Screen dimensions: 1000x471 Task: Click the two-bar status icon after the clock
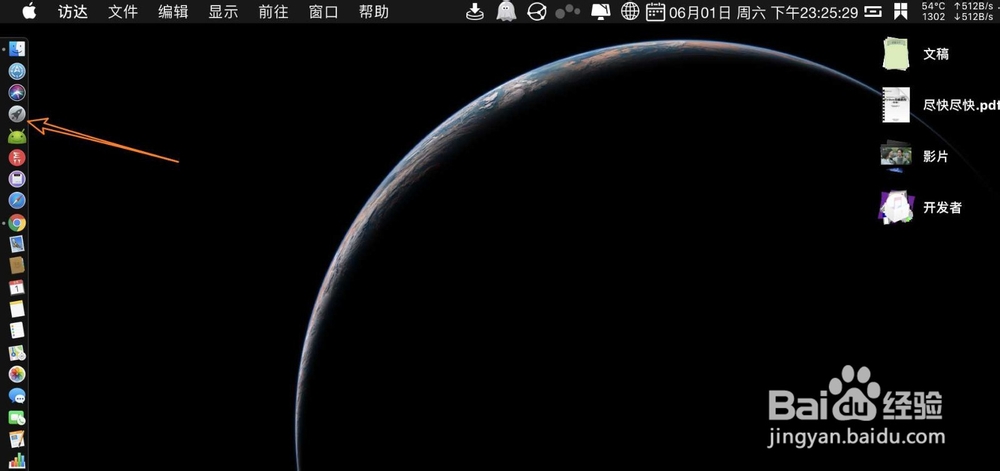click(x=874, y=11)
